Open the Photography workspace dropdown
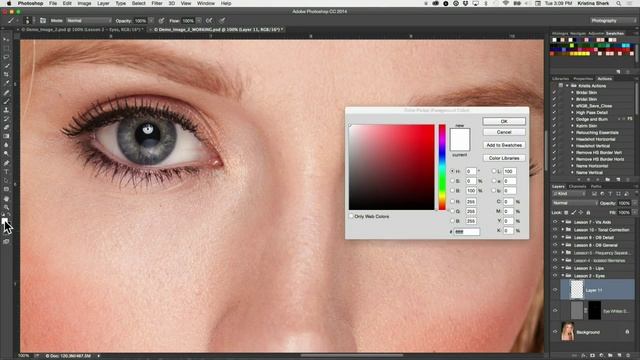The height and width of the screenshot is (360, 640). (613, 20)
